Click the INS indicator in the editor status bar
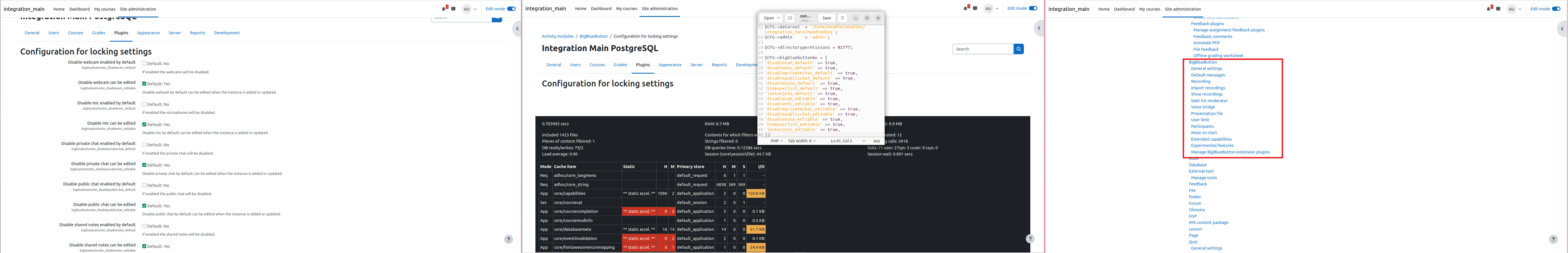 click(876, 141)
